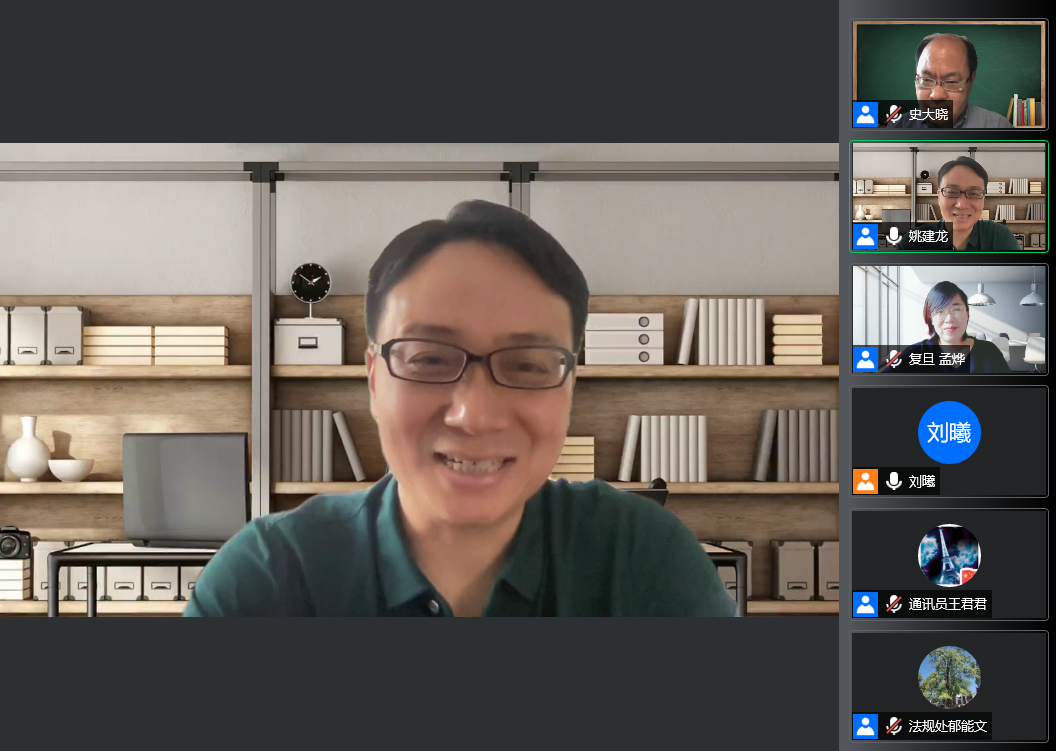Click the Eiffel Tower avatar of 通讯员王君君
1056x751 pixels.
coord(949,555)
